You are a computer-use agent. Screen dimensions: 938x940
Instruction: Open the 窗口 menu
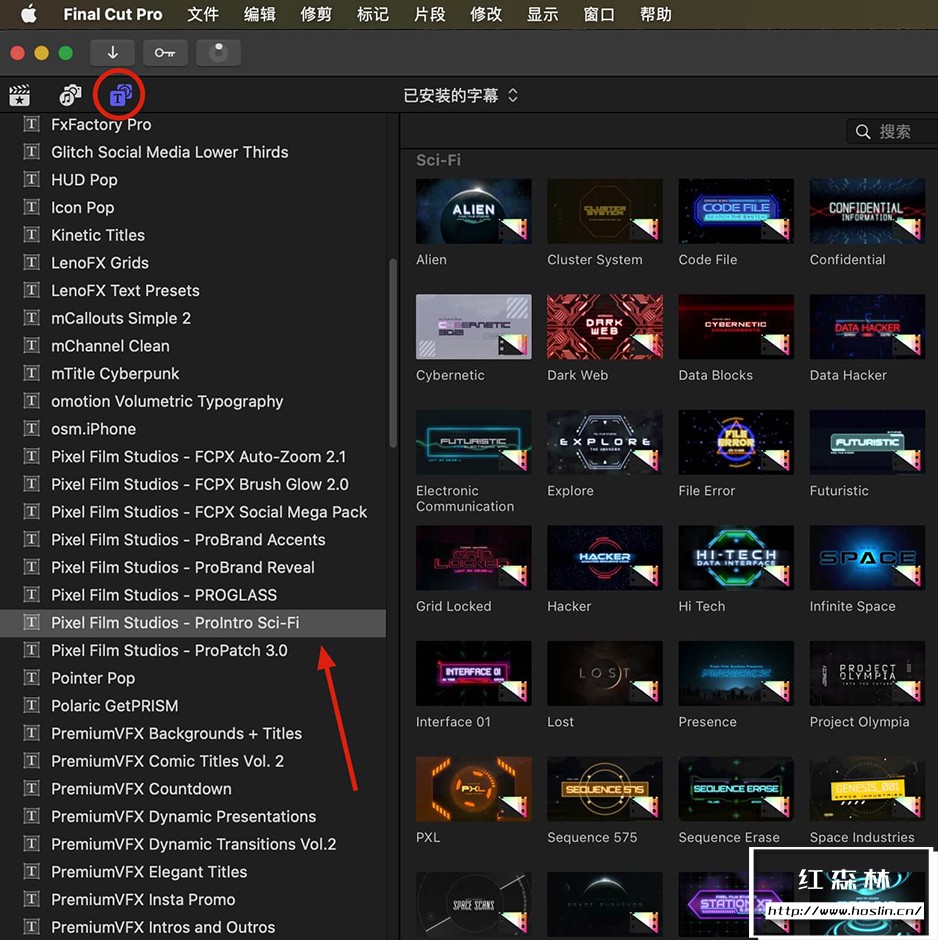click(x=599, y=14)
